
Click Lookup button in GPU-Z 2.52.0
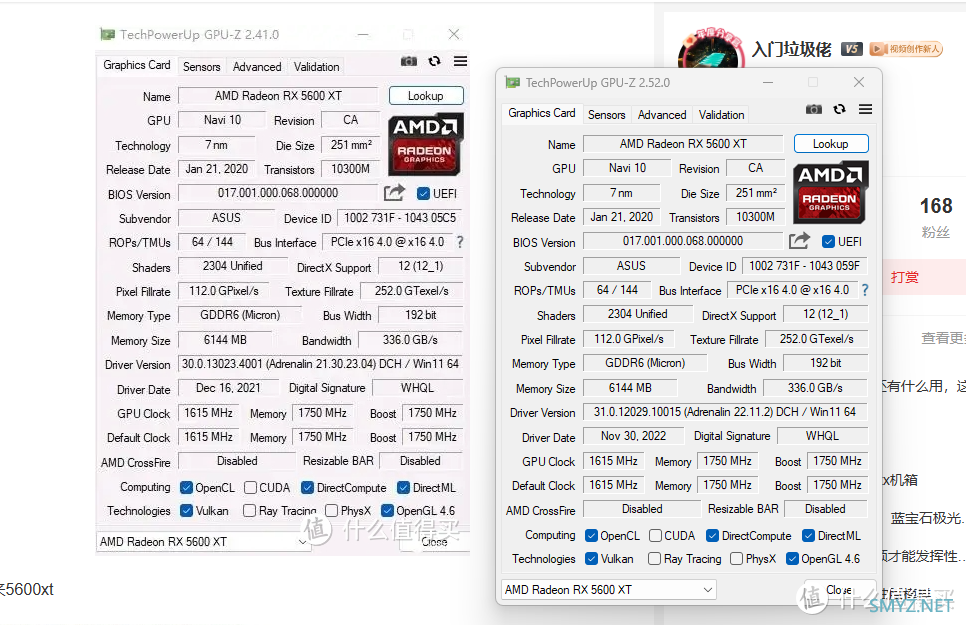click(830, 144)
